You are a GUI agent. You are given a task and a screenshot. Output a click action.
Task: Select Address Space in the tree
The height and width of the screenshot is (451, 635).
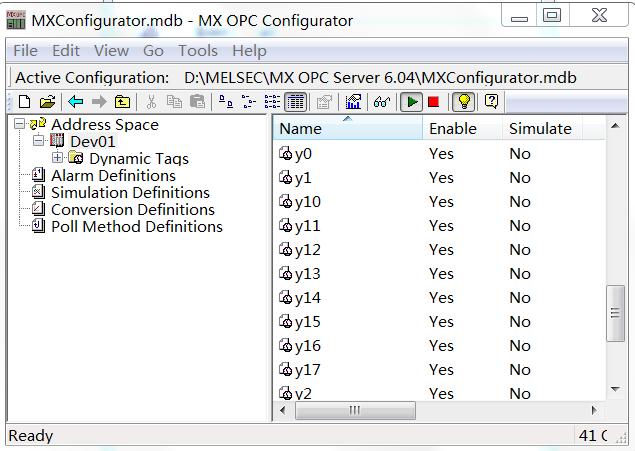104,125
